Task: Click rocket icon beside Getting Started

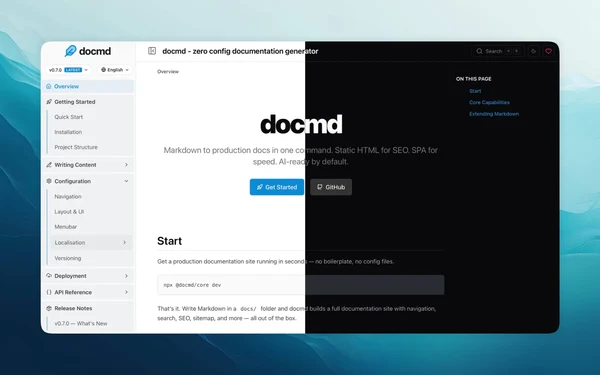Action: point(49,102)
